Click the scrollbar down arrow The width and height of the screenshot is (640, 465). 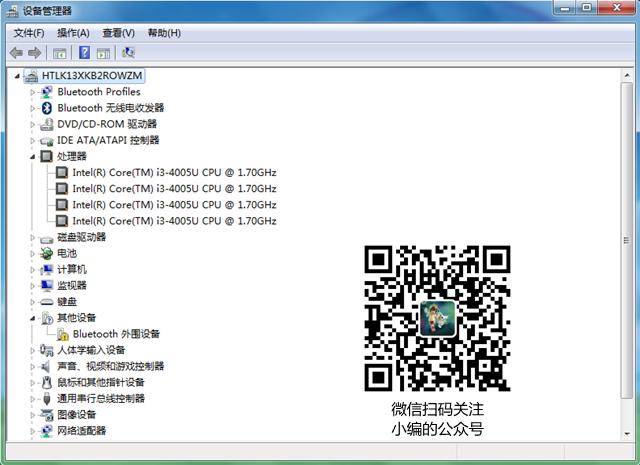click(x=627, y=434)
